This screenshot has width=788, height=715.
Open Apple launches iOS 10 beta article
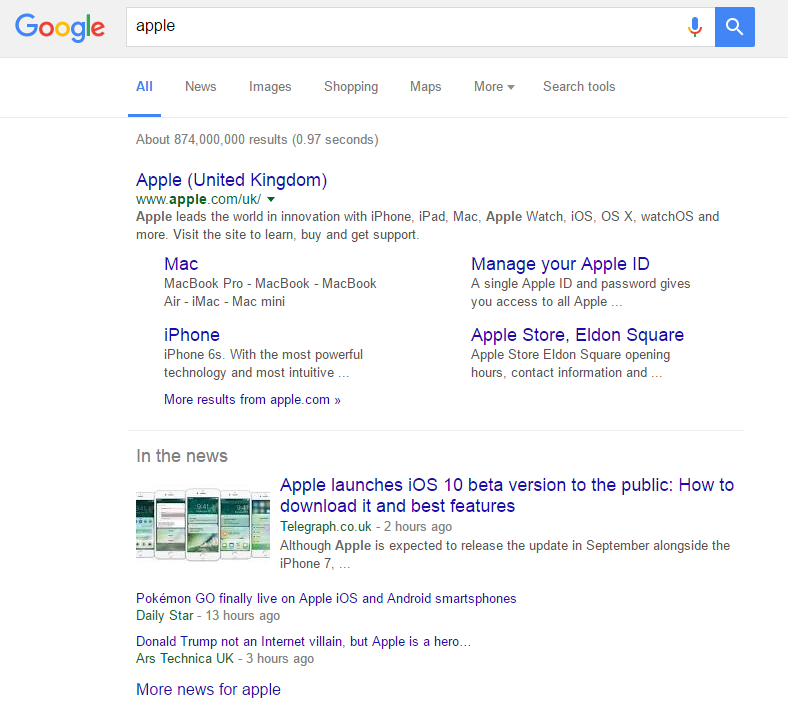coord(507,495)
